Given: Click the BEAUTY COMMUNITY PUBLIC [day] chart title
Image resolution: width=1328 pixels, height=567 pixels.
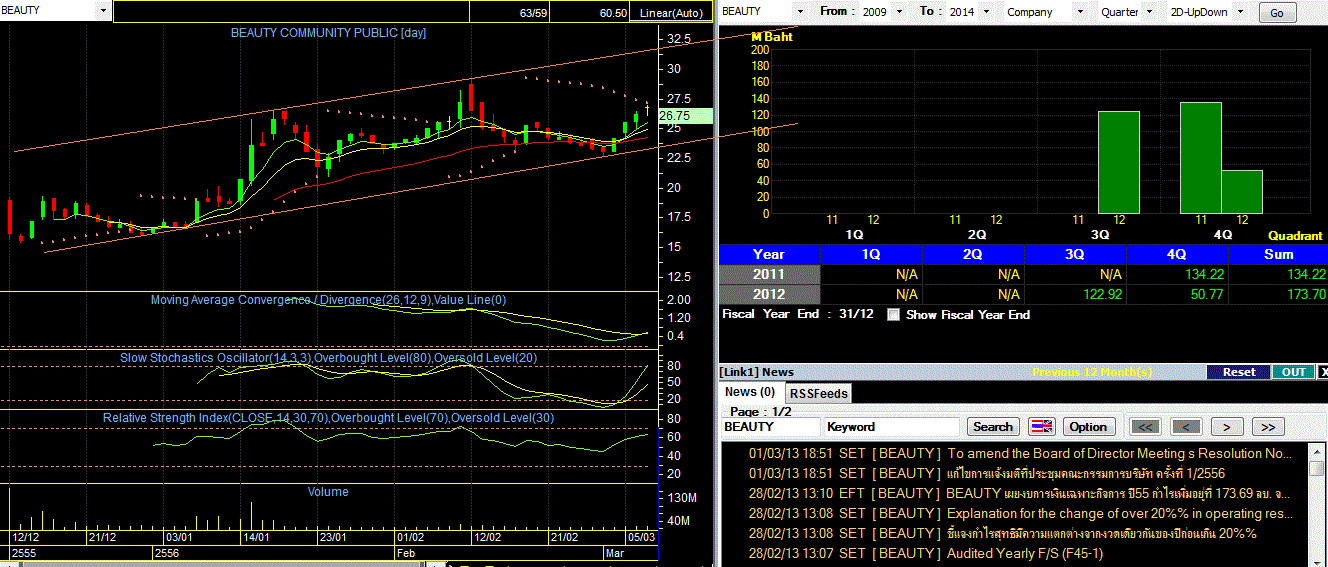Looking at the screenshot, I should [x=329, y=33].
